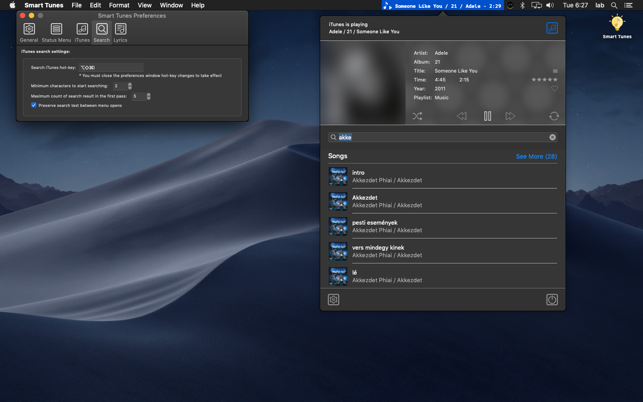This screenshot has height=402, width=643.
Task: Open the Window menu
Action: (x=171, y=5)
